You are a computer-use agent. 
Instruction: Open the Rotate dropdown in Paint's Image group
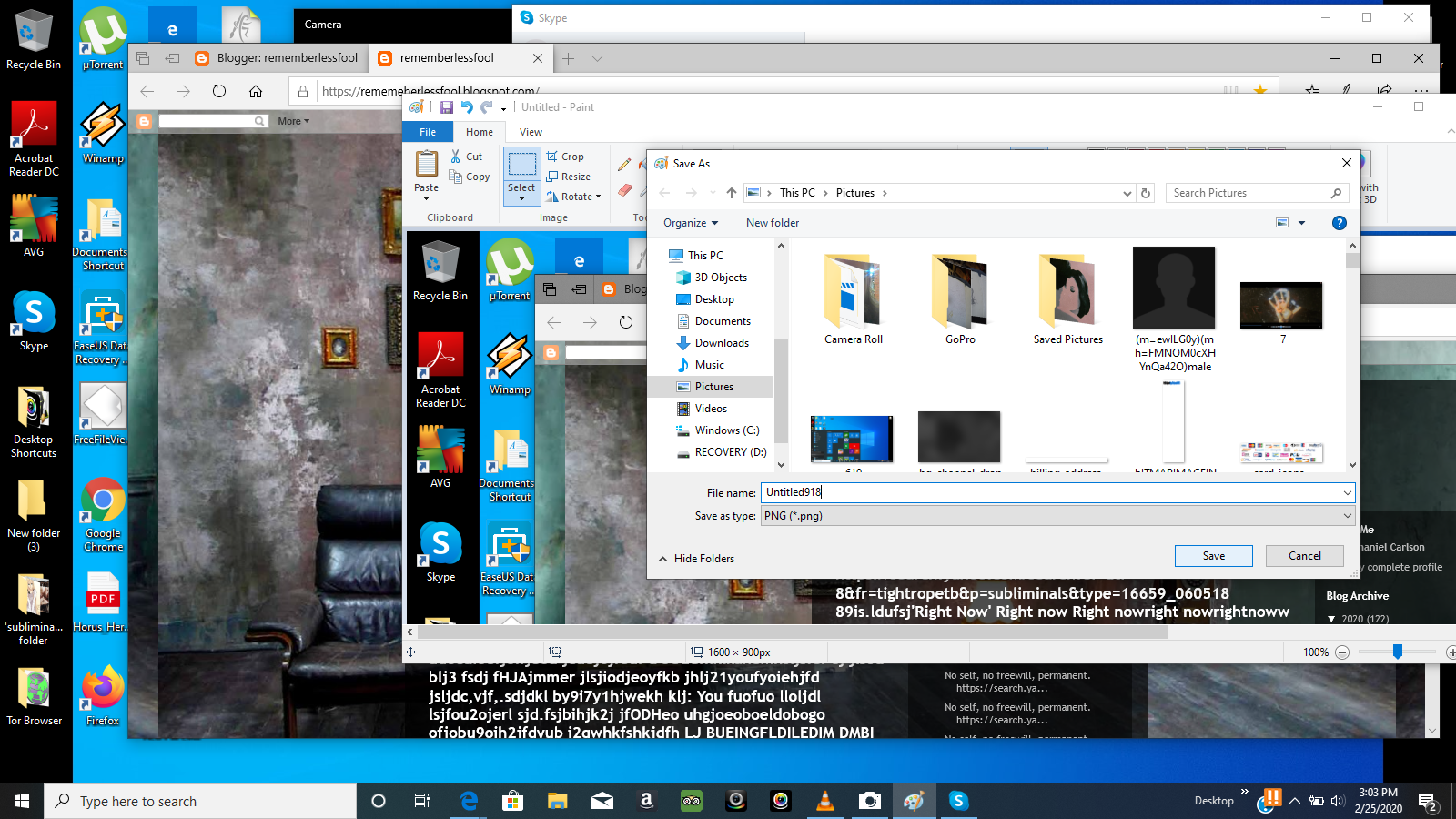point(573,197)
